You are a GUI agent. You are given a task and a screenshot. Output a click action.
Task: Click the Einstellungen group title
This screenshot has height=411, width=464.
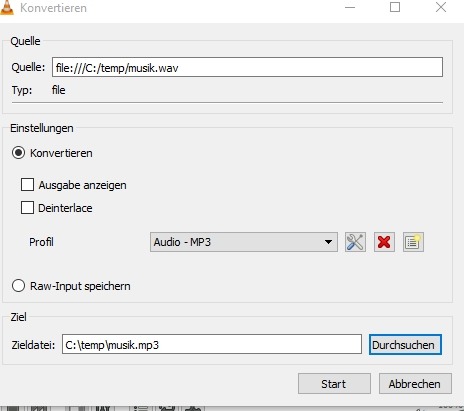[42, 128]
